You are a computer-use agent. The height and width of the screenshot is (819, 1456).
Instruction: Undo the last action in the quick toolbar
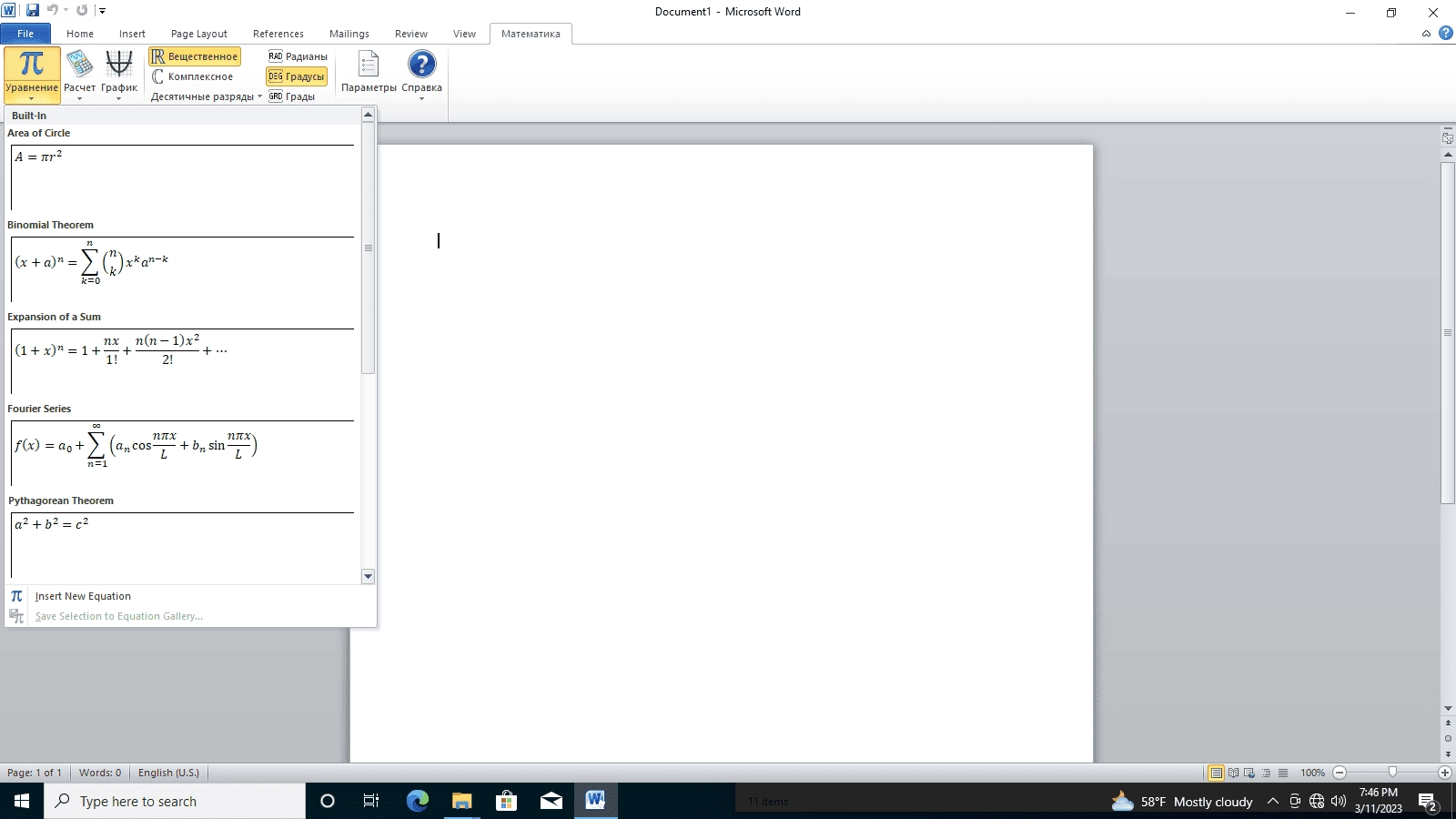[52, 11]
